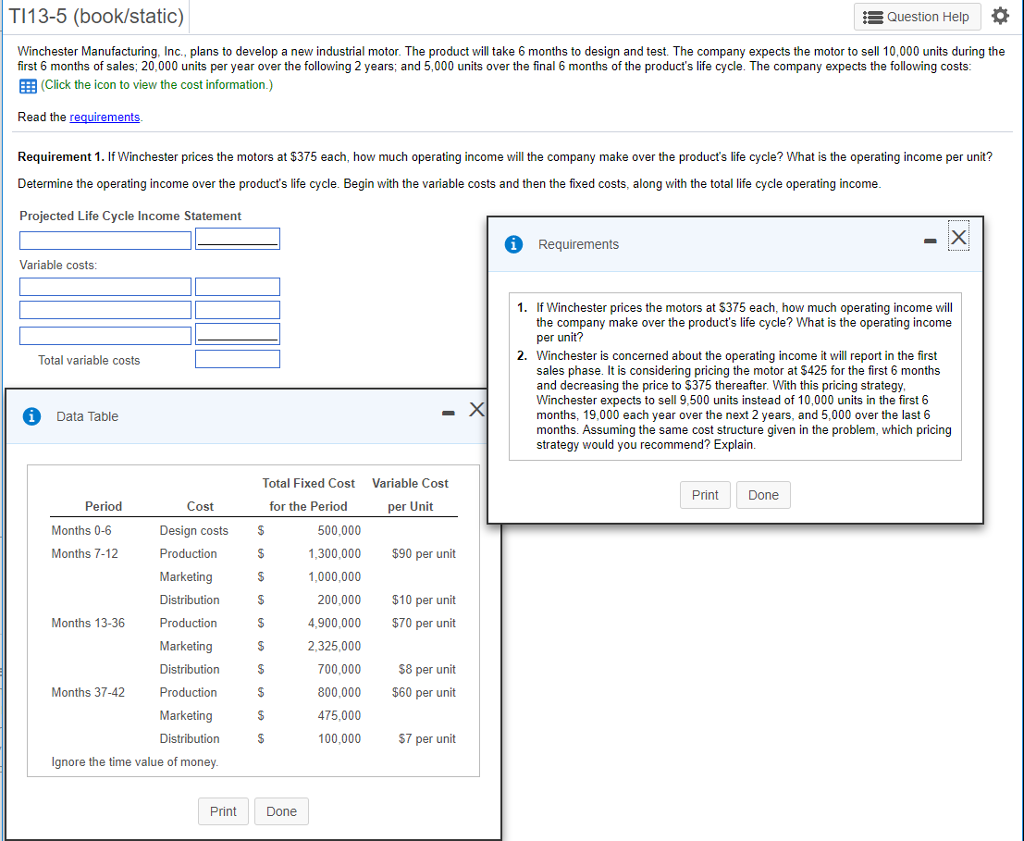The height and width of the screenshot is (841, 1024).
Task: Open the requirements link
Action: (105, 117)
